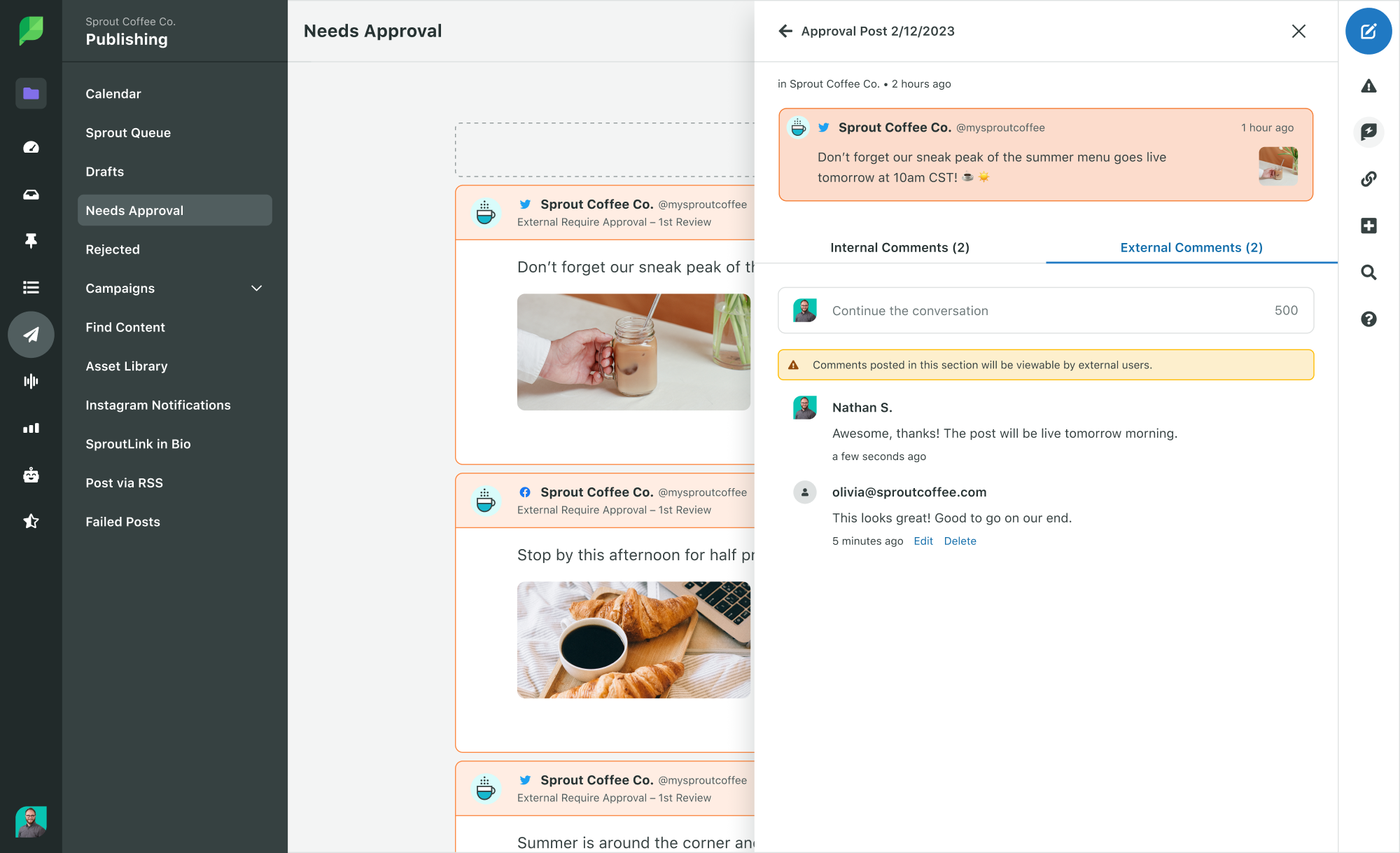The image size is (1400, 853).
Task: Switch to External Comments tab
Action: pyautogui.click(x=1191, y=247)
